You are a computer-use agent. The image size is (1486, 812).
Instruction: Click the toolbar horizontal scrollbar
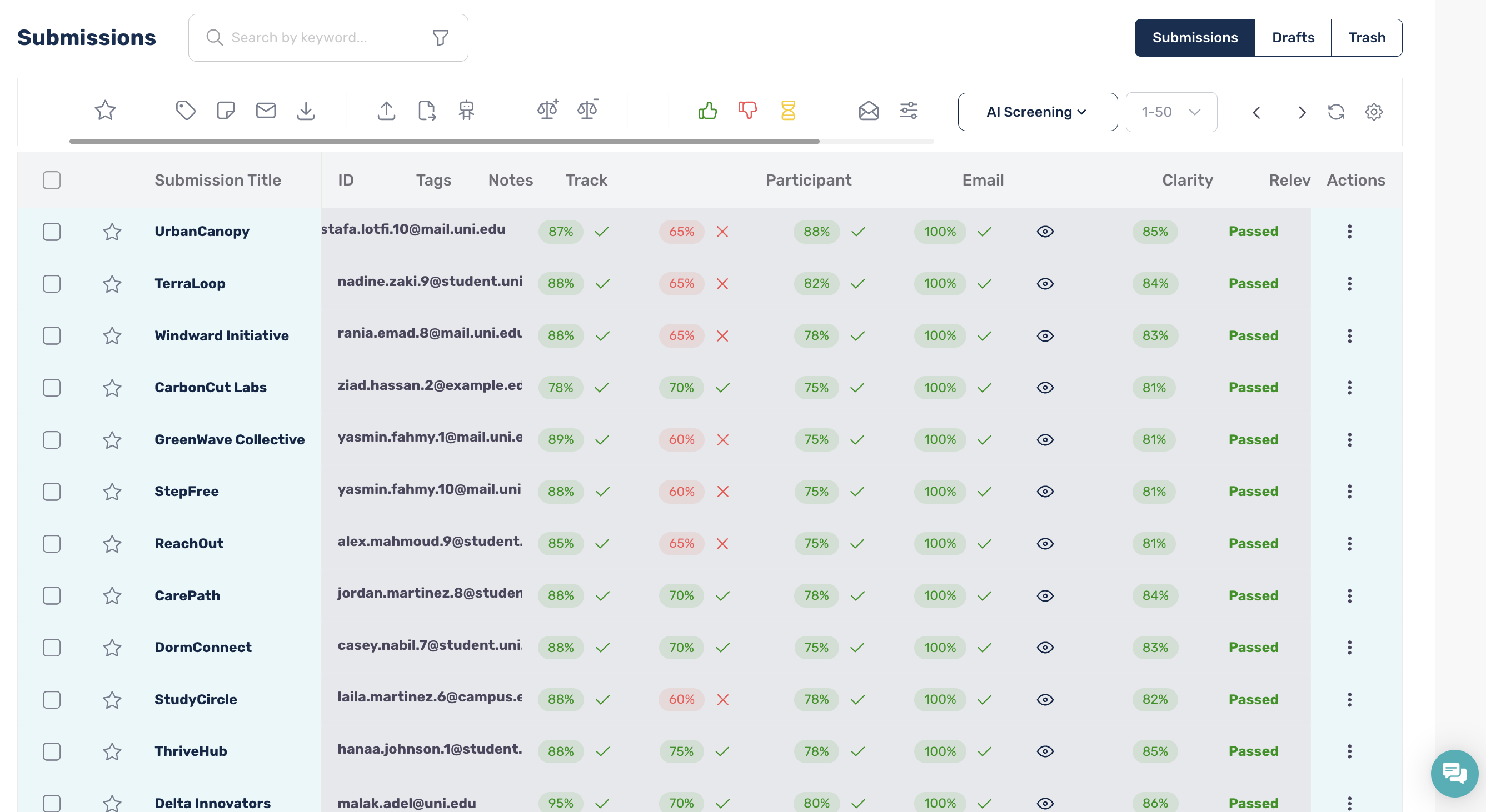(x=444, y=141)
